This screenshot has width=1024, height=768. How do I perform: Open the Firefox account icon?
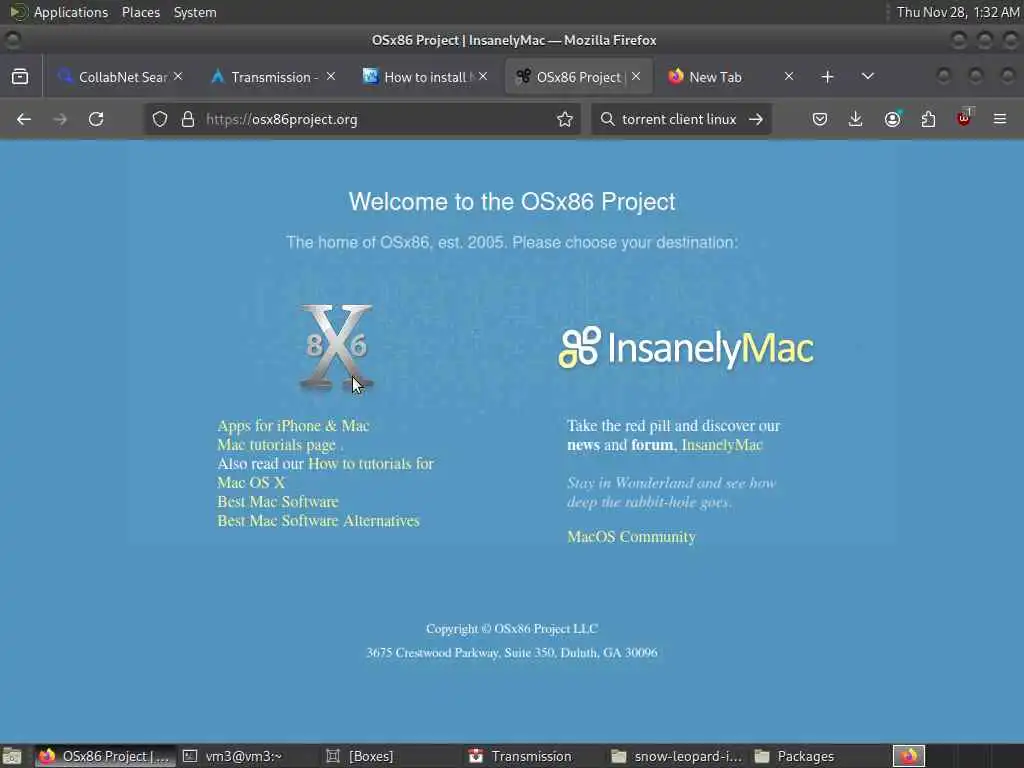click(892, 119)
